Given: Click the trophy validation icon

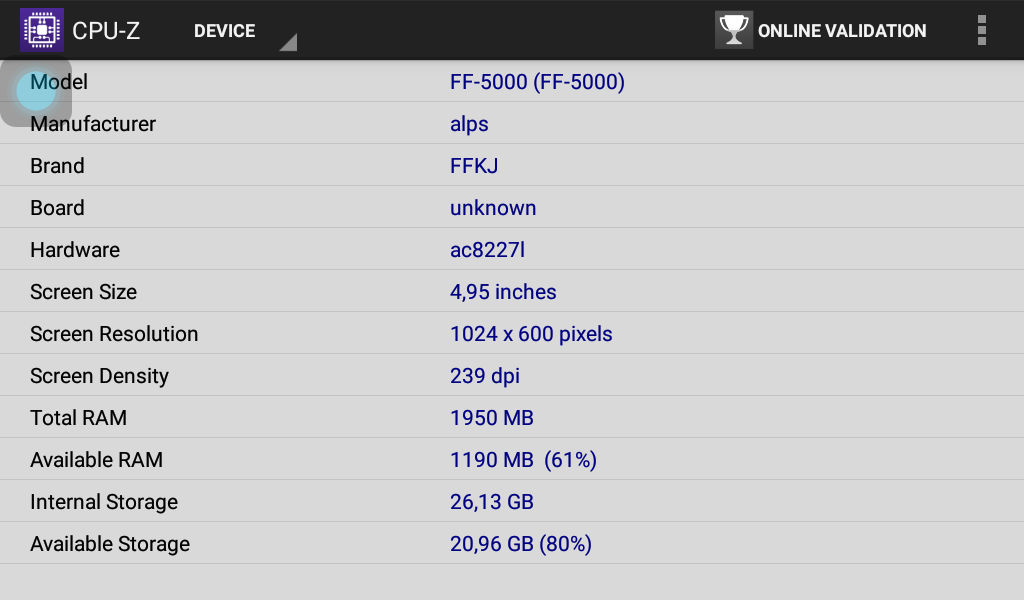Looking at the screenshot, I should tap(733, 30).
